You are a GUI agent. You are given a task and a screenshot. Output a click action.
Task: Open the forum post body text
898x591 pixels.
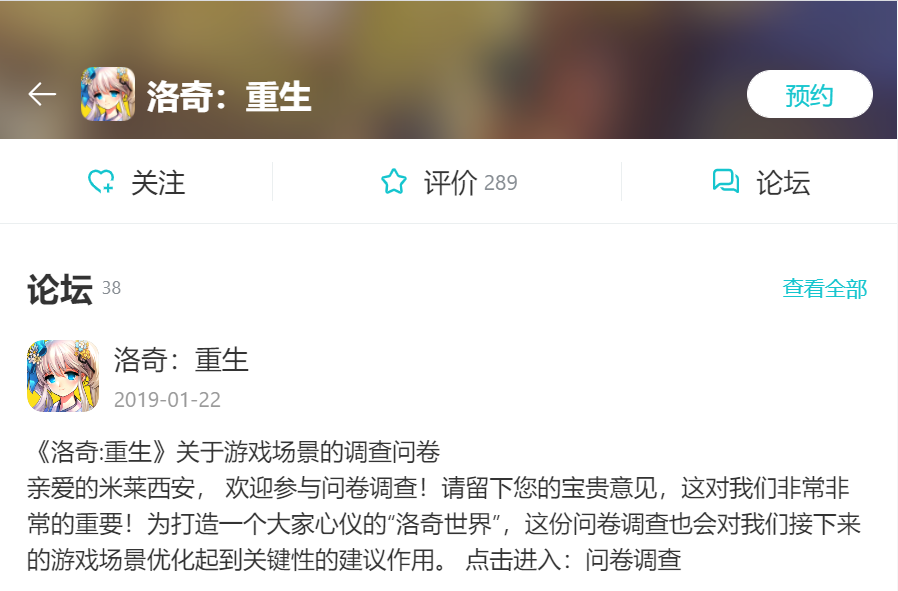coord(444,524)
